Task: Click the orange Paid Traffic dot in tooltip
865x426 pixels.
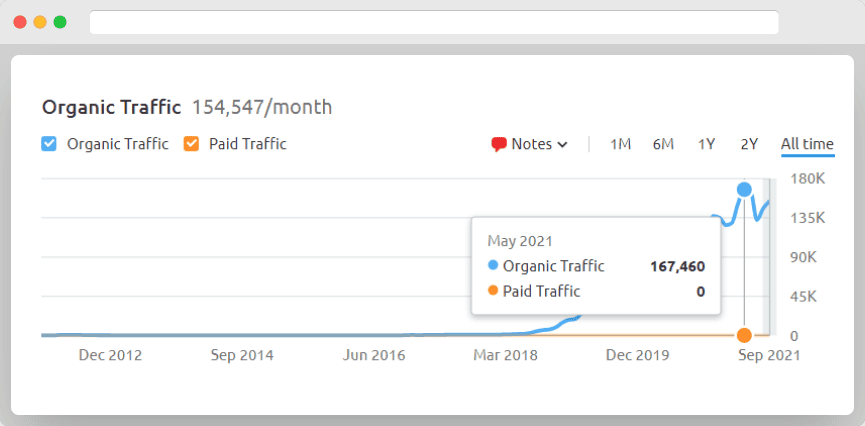Action: click(492, 292)
